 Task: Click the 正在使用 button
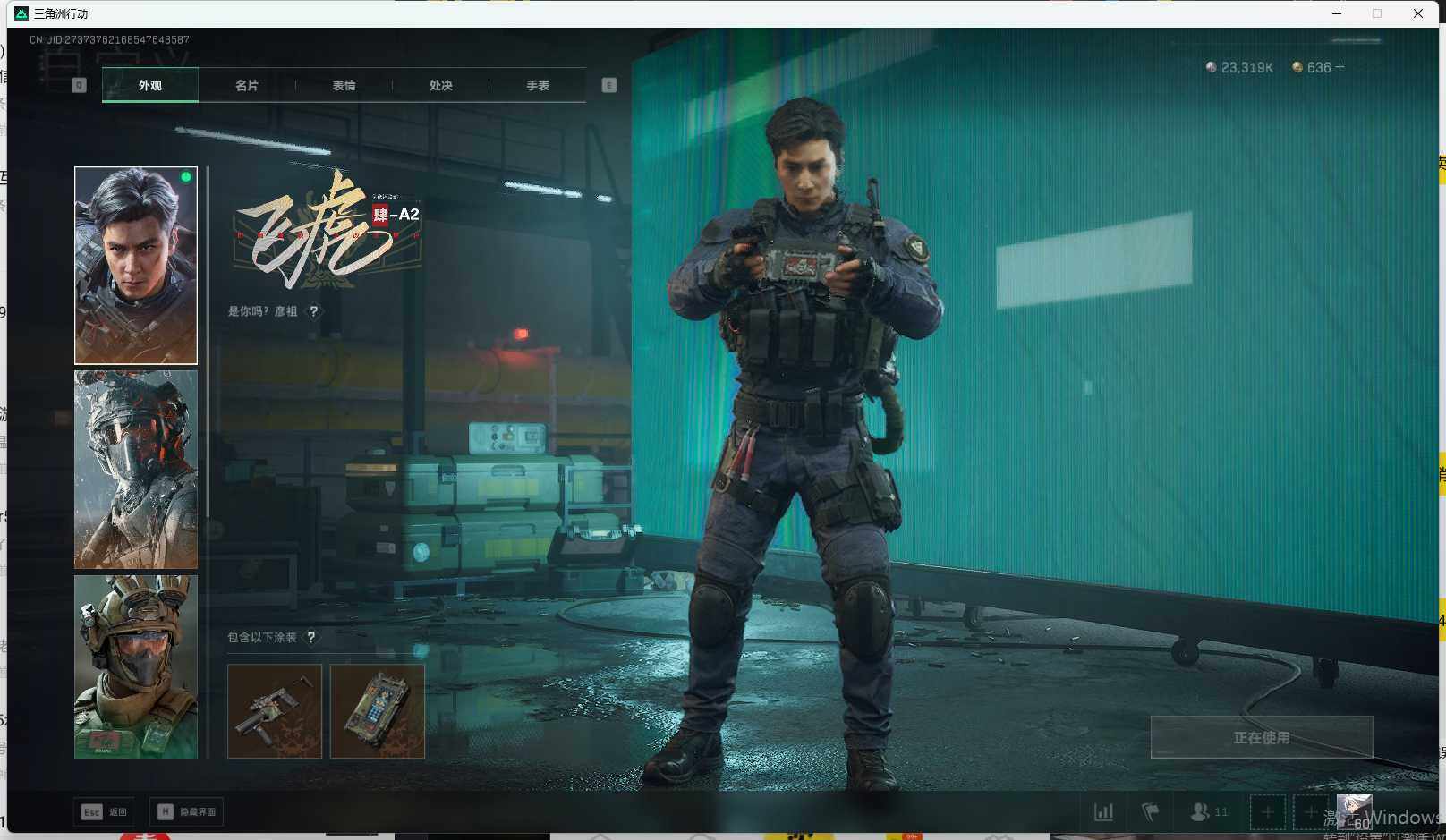tap(1262, 737)
